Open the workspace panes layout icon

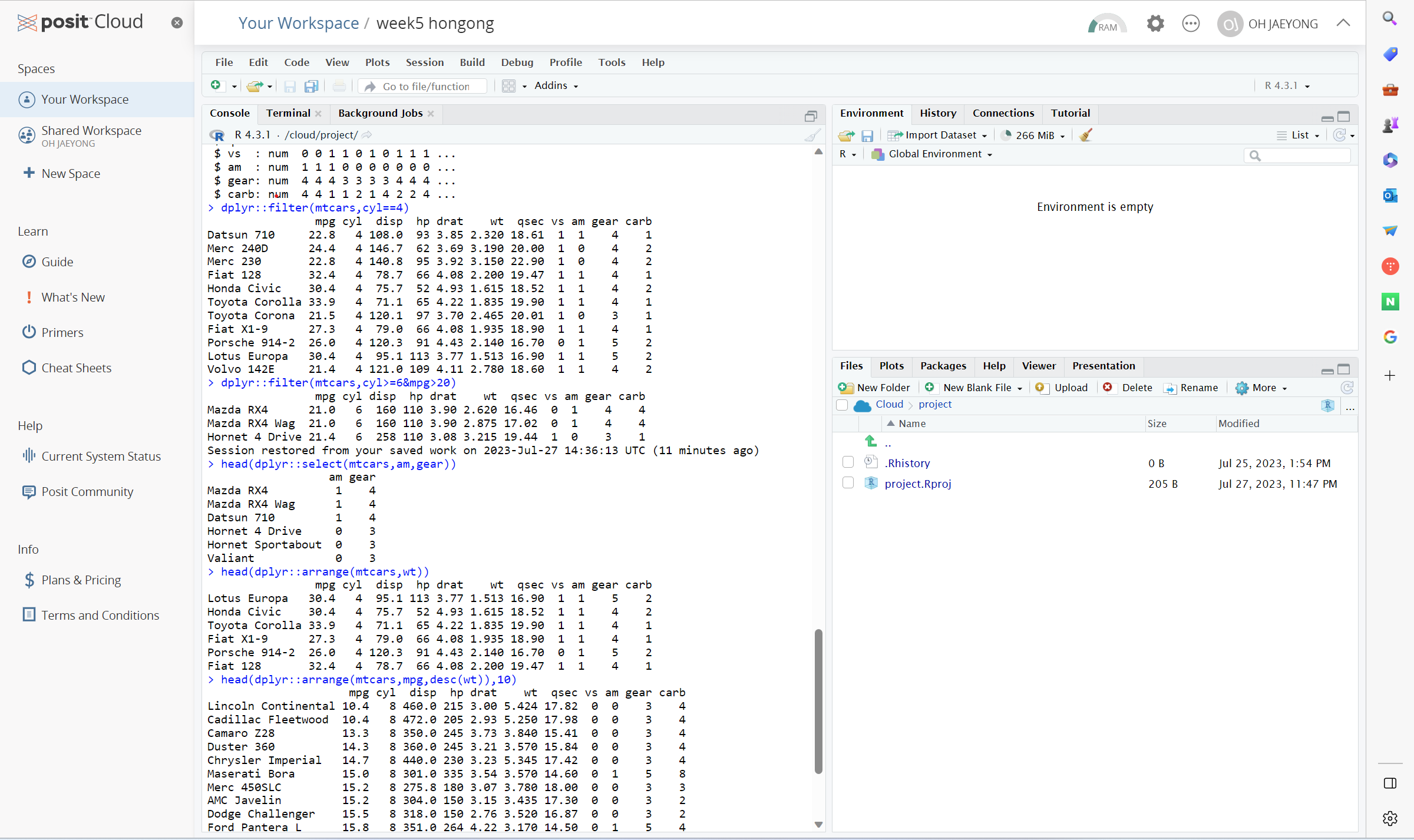(x=509, y=86)
